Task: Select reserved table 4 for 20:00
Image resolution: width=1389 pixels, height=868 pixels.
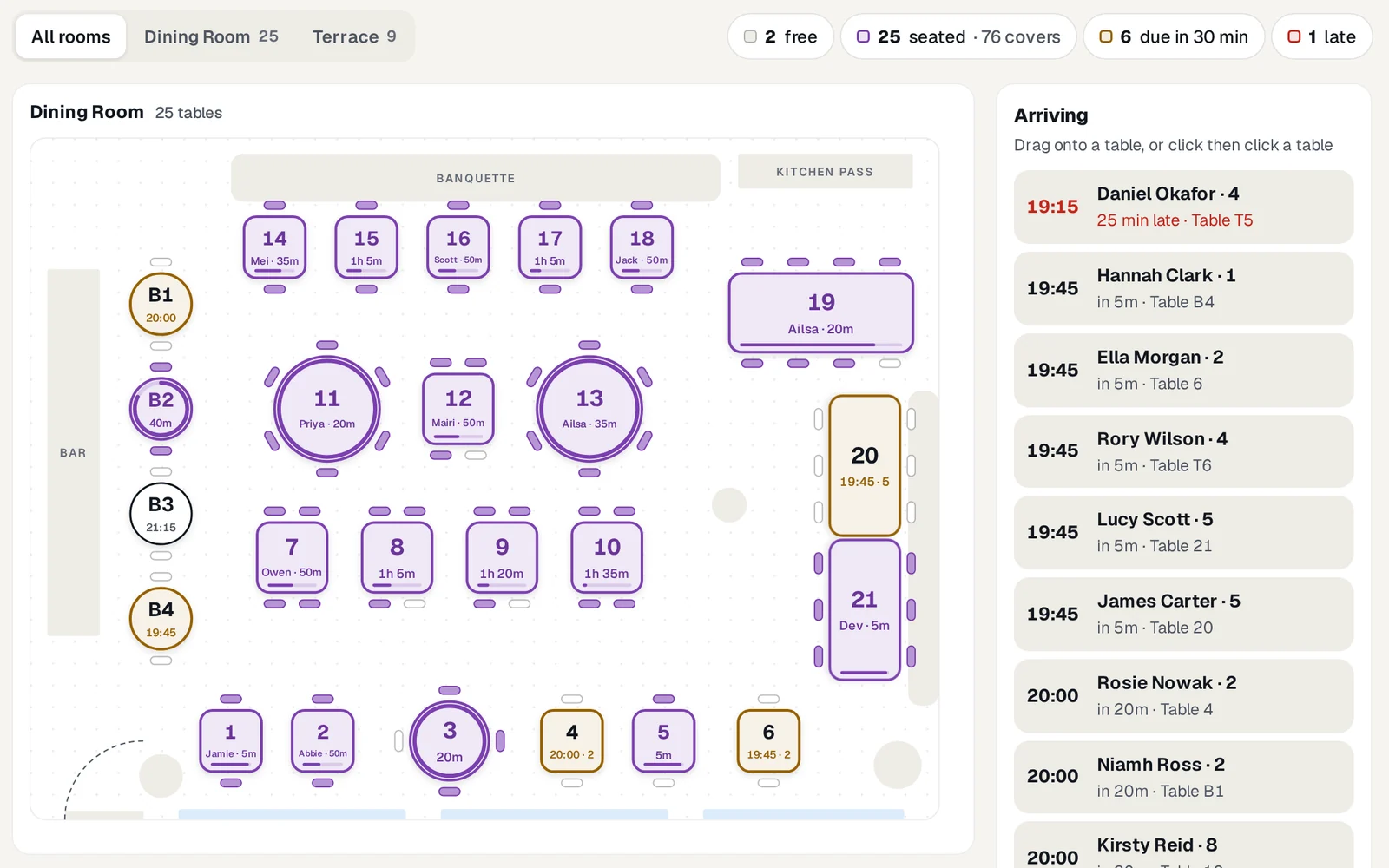Action: click(x=572, y=741)
